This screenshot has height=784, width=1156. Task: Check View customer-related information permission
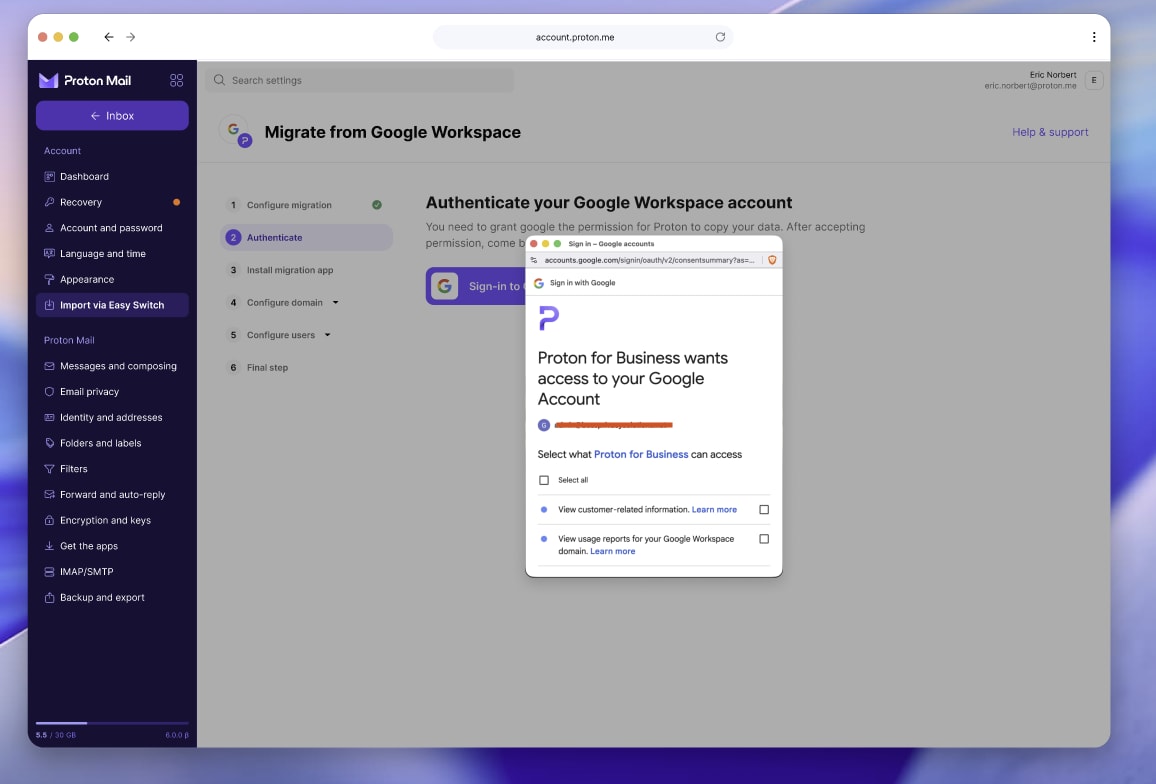point(764,510)
